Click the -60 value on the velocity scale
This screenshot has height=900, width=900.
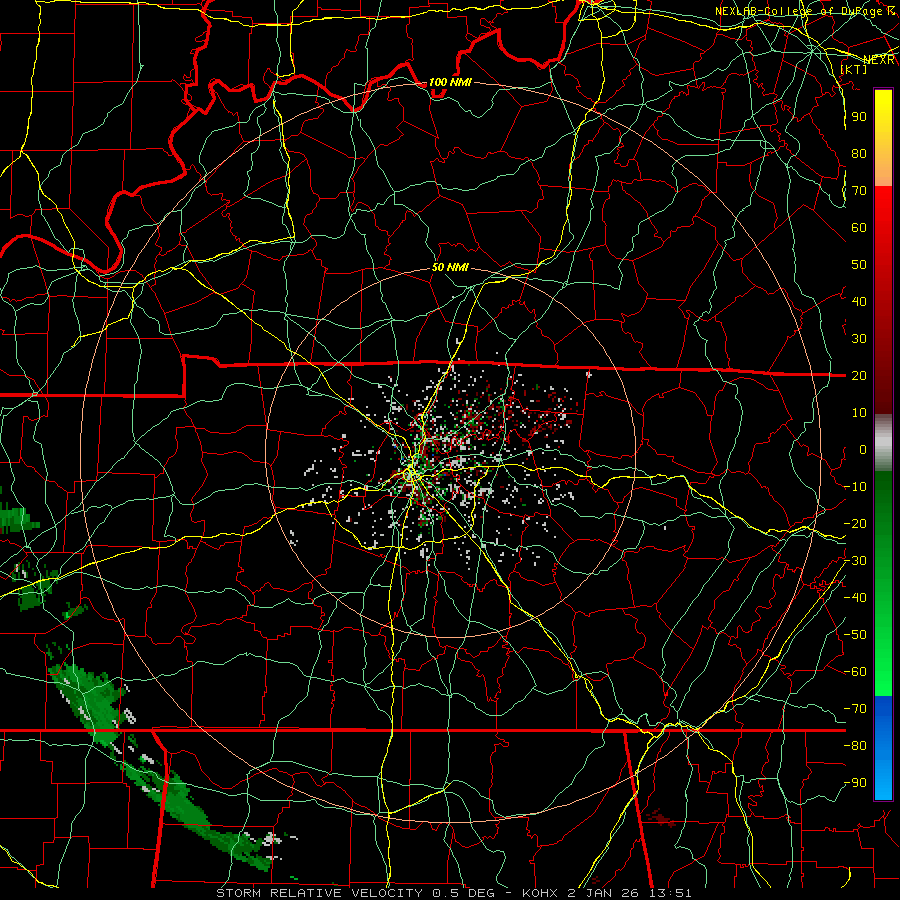coord(855,672)
